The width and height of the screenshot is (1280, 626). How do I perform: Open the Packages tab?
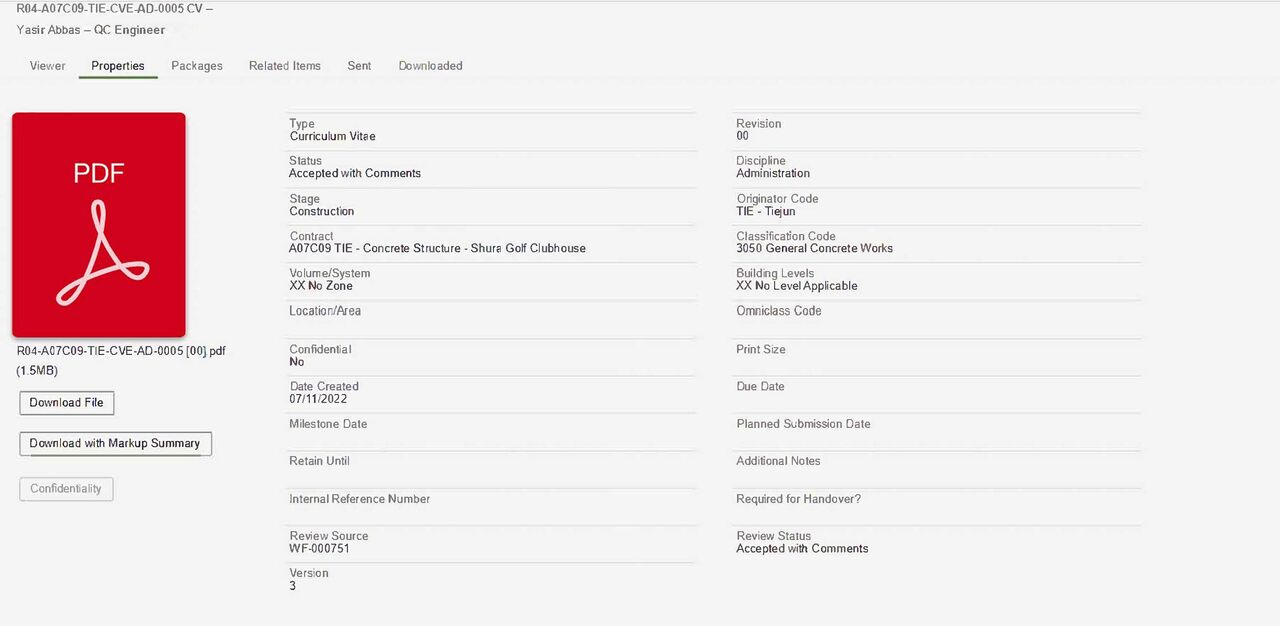(197, 66)
